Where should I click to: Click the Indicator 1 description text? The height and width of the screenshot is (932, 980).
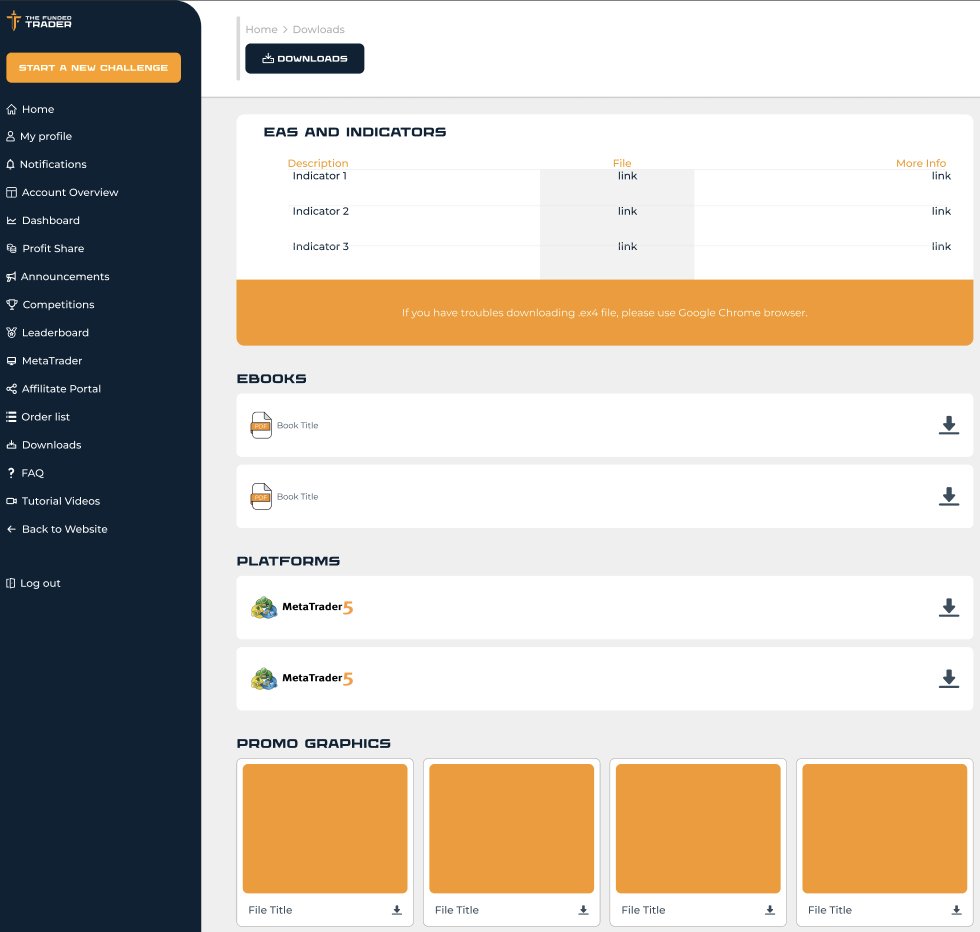pyautogui.click(x=319, y=176)
